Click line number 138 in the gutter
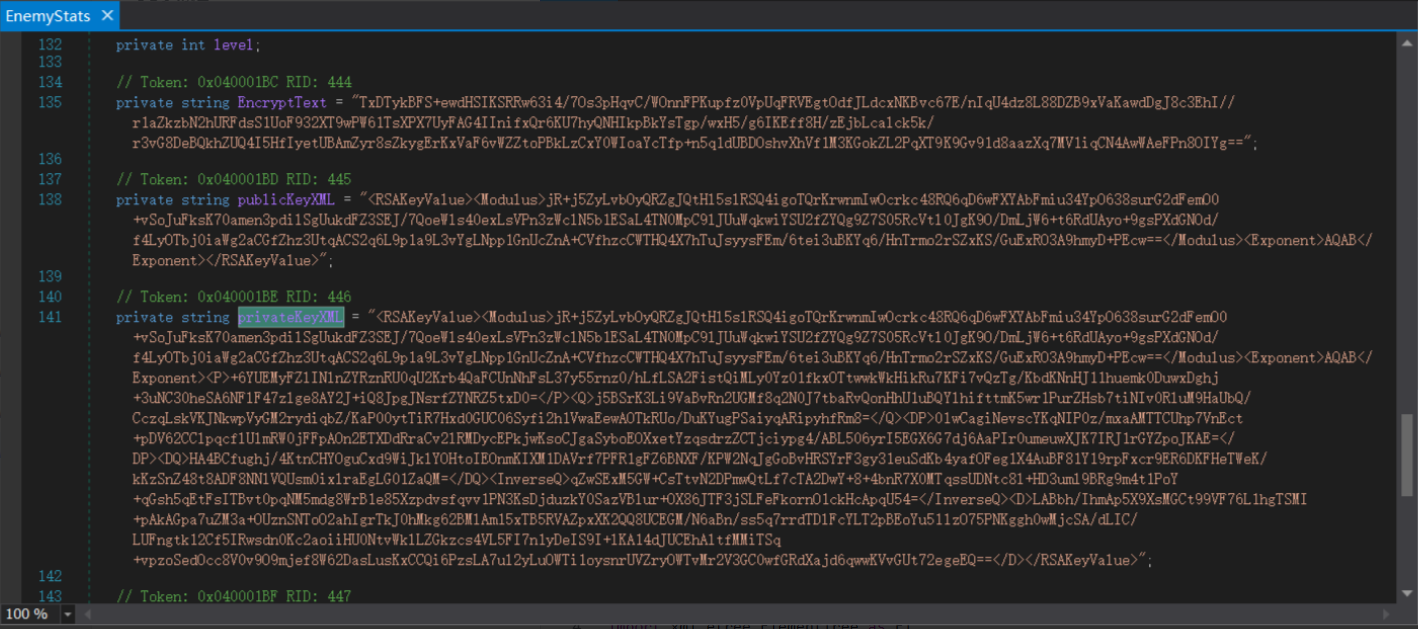Screen dimensions: 1418x629 [50, 200]
